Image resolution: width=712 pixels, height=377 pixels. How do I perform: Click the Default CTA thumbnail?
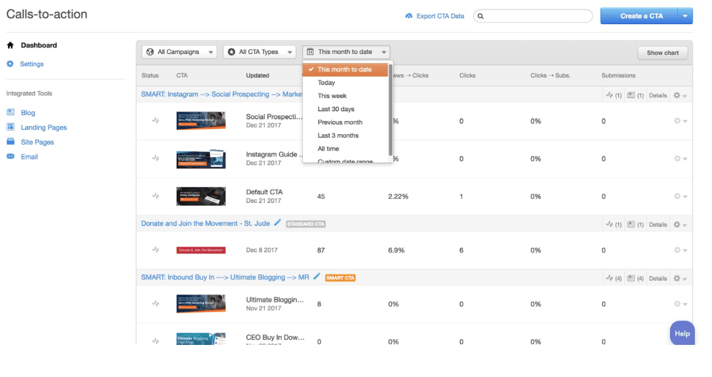[201, 196]
